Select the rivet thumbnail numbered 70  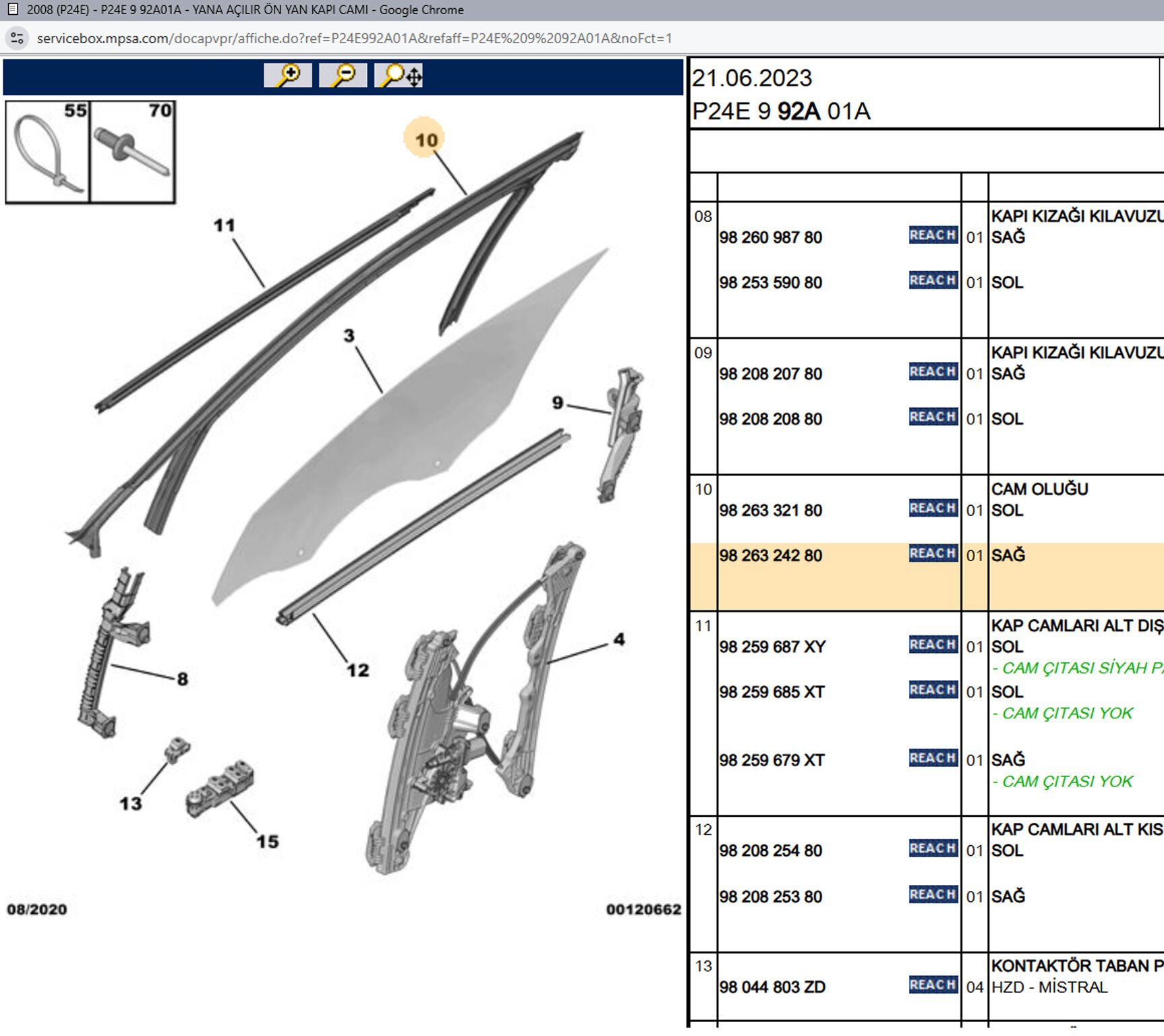click(133, 152)
